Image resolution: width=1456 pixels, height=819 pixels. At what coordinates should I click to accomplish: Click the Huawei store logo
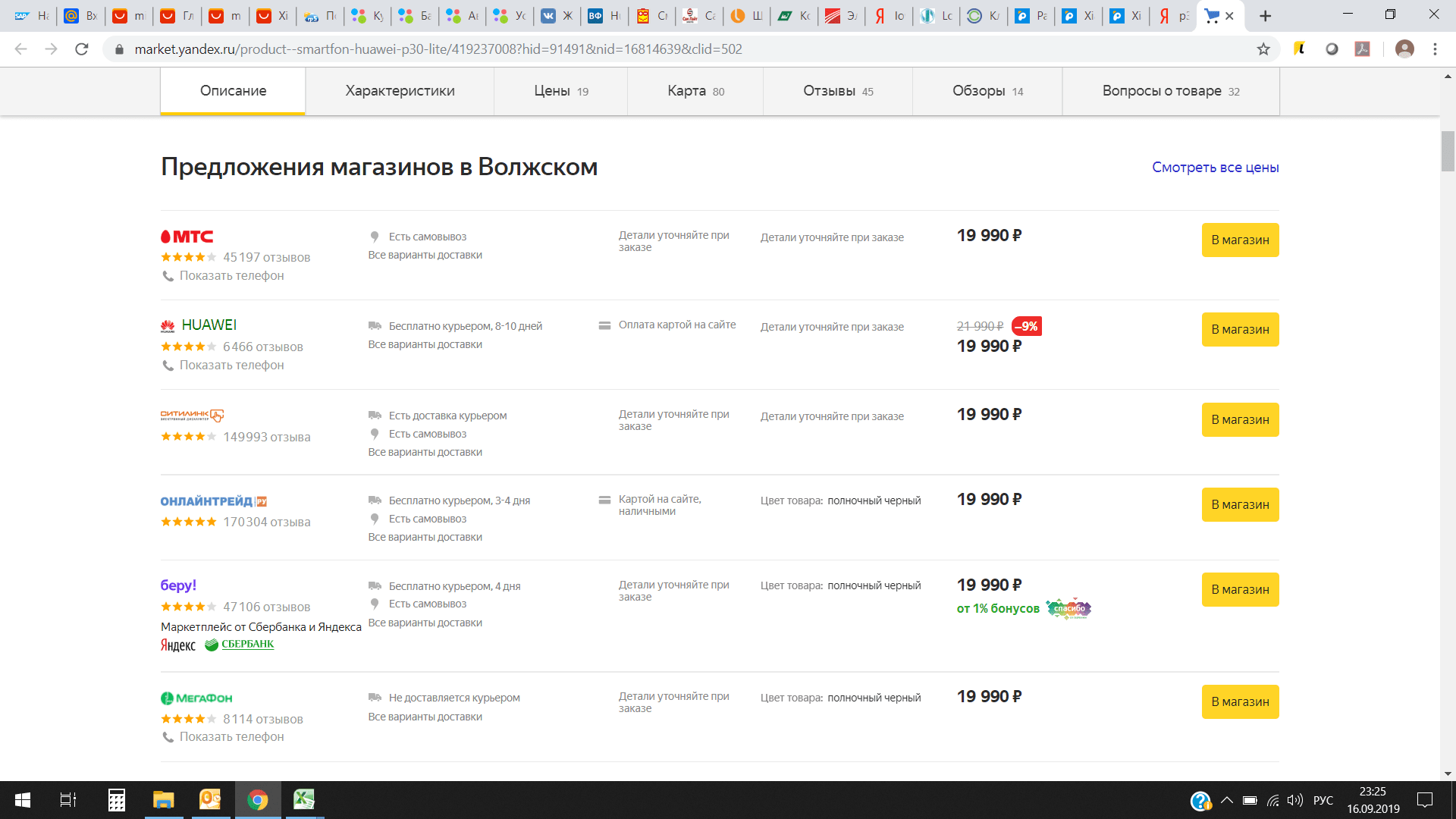(199, 325)
